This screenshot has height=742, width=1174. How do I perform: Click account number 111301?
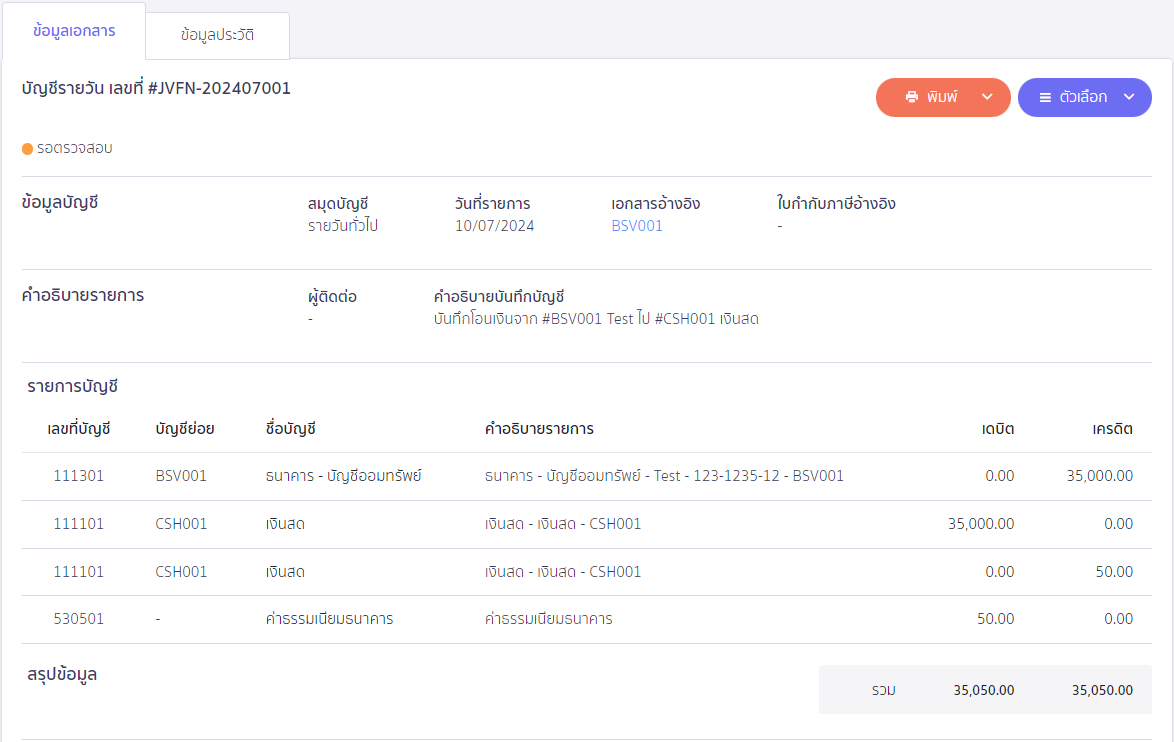pyautogui.click(x=79, y=476)
